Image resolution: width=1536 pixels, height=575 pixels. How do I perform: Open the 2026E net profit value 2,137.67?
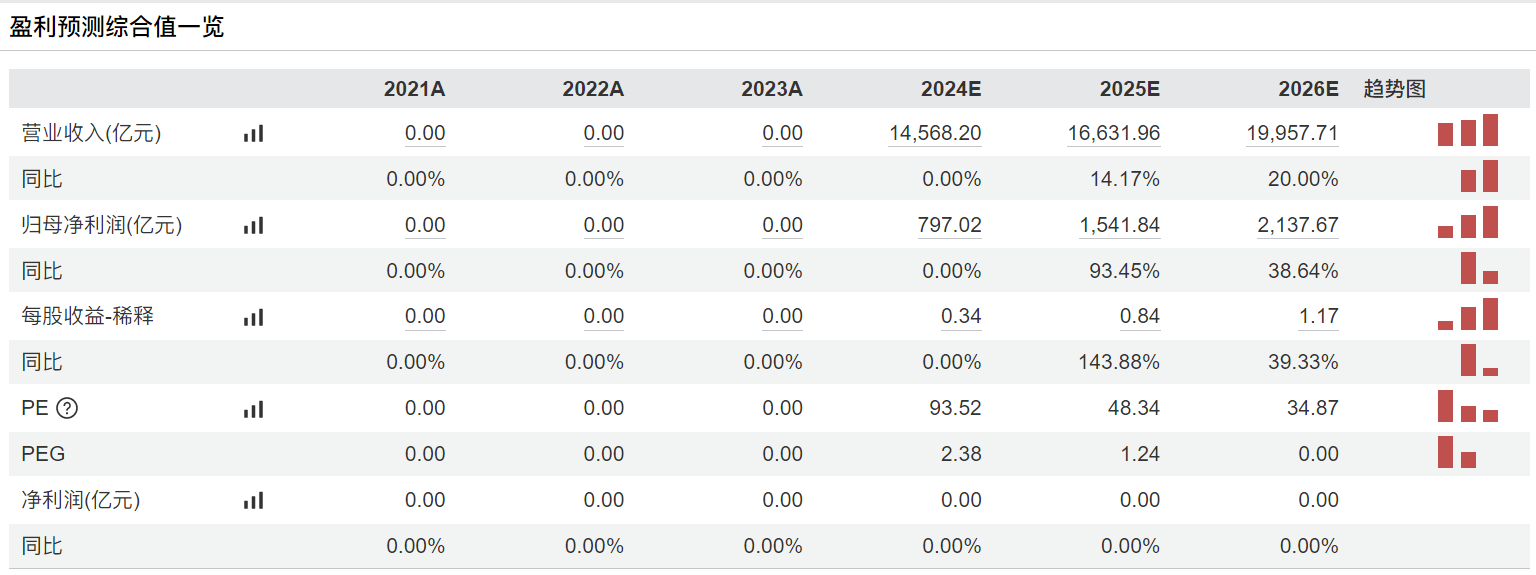coord(1298,225)
